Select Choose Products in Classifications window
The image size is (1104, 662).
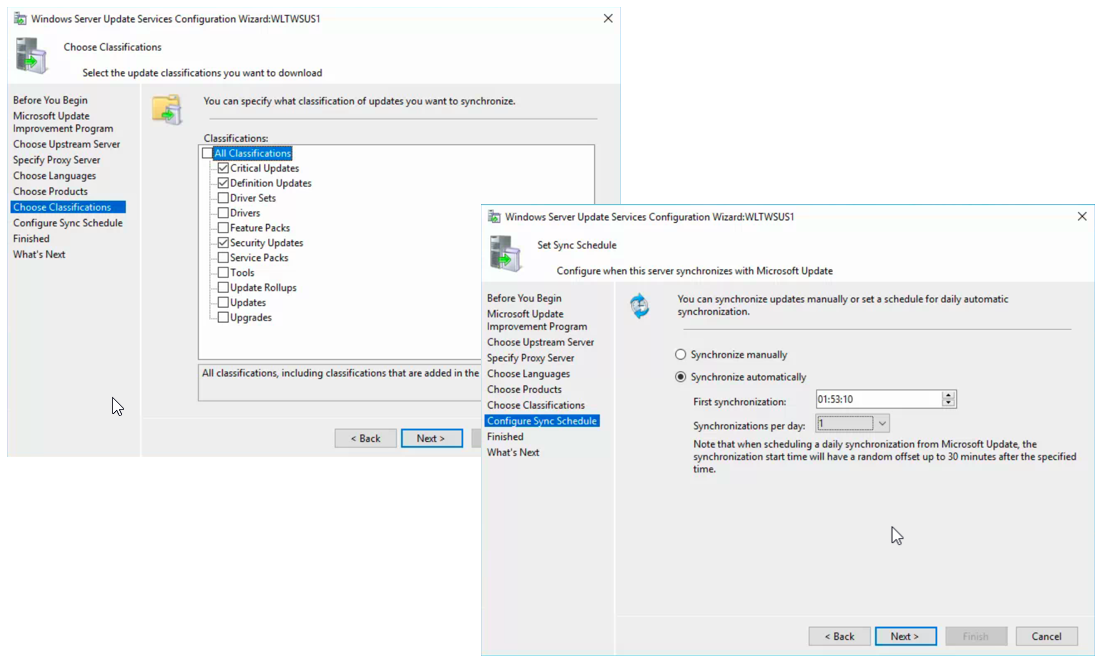tap(50, 191)
